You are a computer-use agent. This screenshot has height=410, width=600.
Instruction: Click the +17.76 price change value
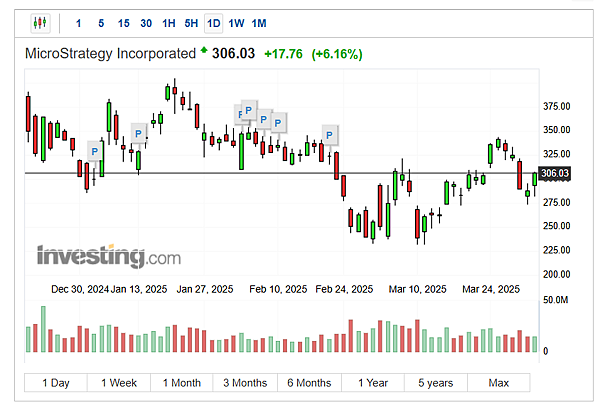pyautogui.click(x=284, y=54)
